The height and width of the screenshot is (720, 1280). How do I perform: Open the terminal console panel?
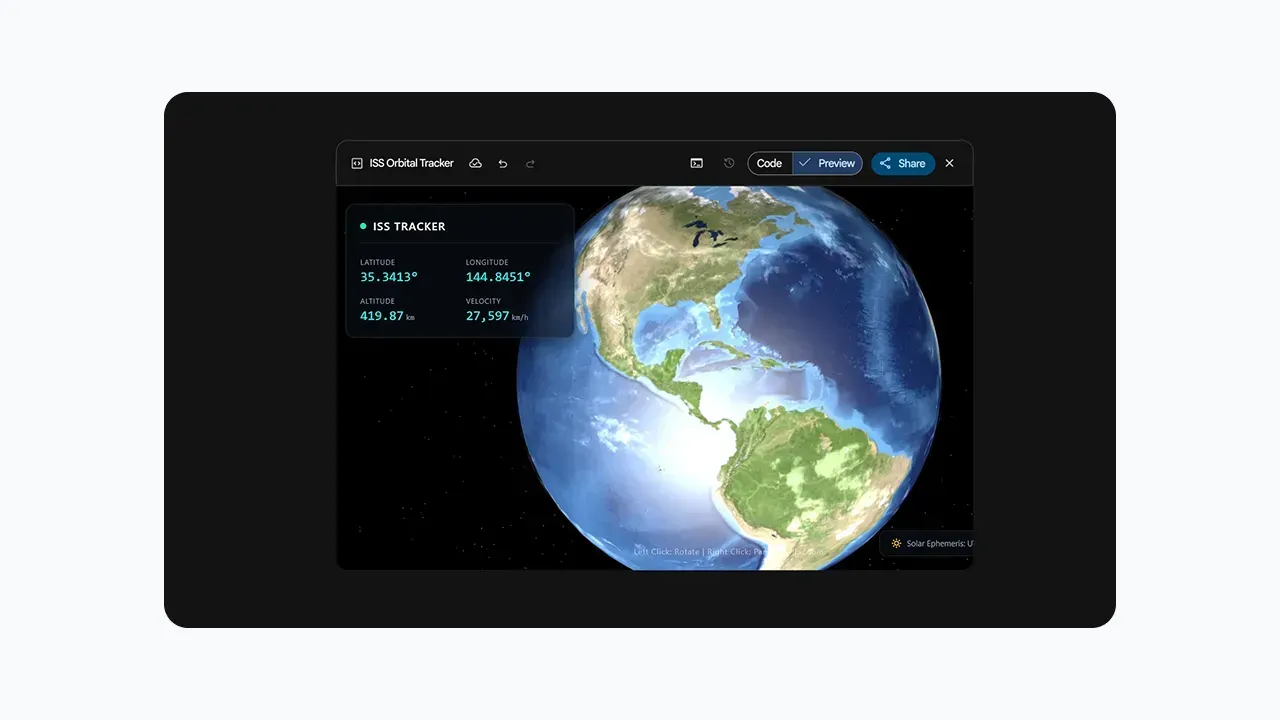pos(697,163)
